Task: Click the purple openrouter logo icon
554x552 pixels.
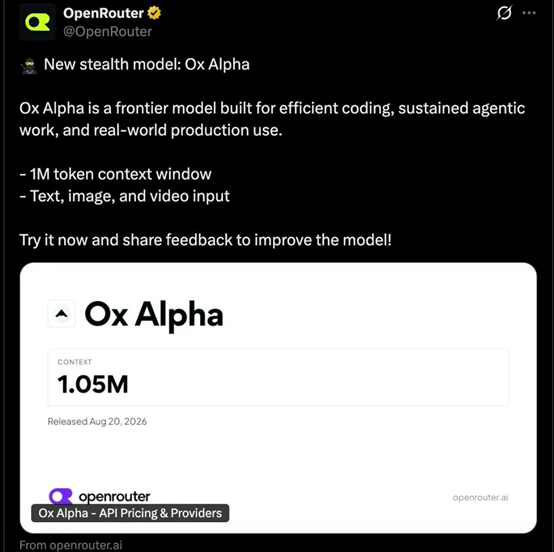Action: 61,496
